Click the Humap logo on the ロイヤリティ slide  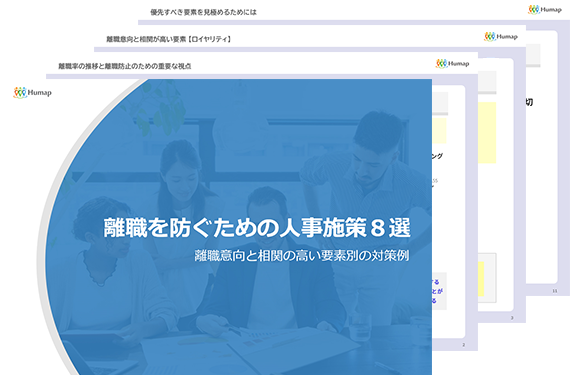tap(501, 36)
